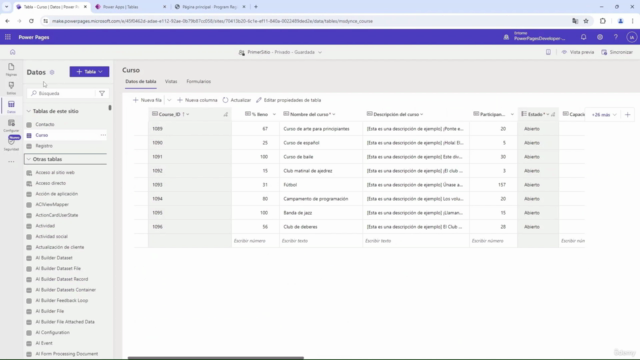Screen dimensions: 640x360
Task: Go back with the browser back arrow
Action: 7,21
